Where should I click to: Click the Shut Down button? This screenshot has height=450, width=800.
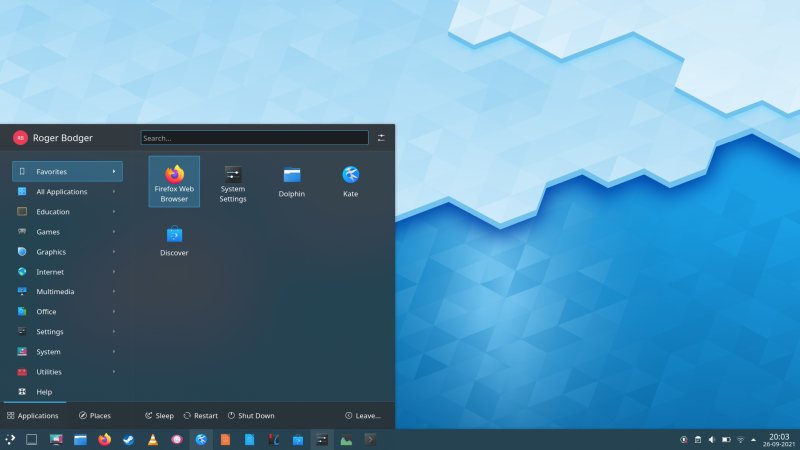pyautogui.click(x=251, y=416)
